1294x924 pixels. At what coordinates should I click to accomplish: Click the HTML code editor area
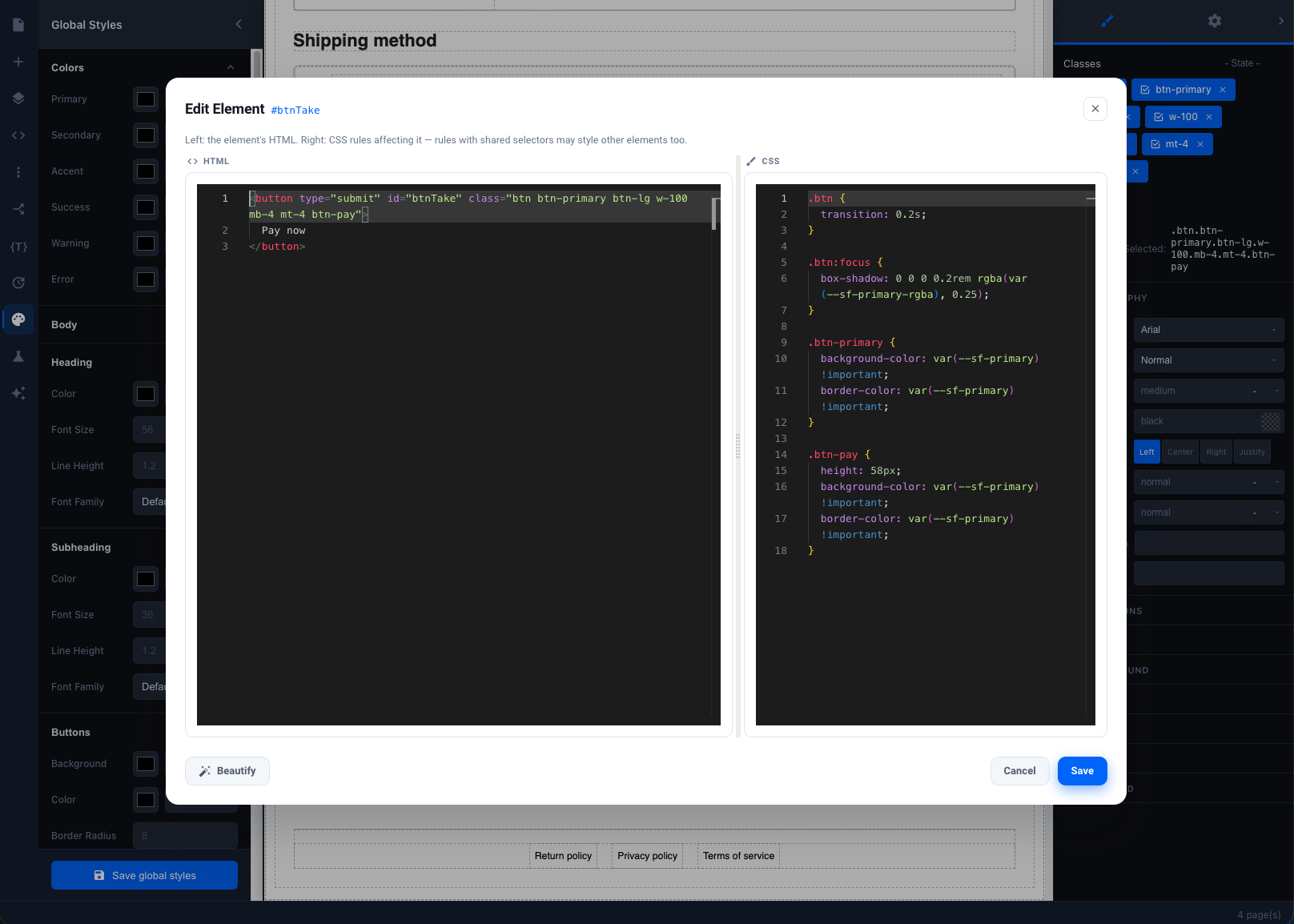(458, 455)
